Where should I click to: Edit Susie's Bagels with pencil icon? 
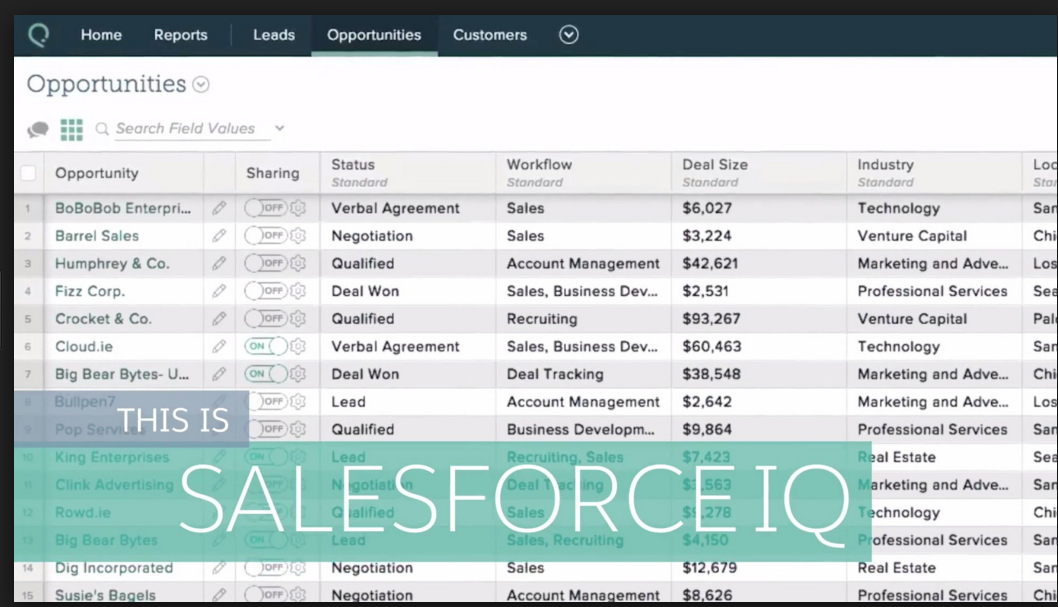pyautogui.click(x=219, y=595)
